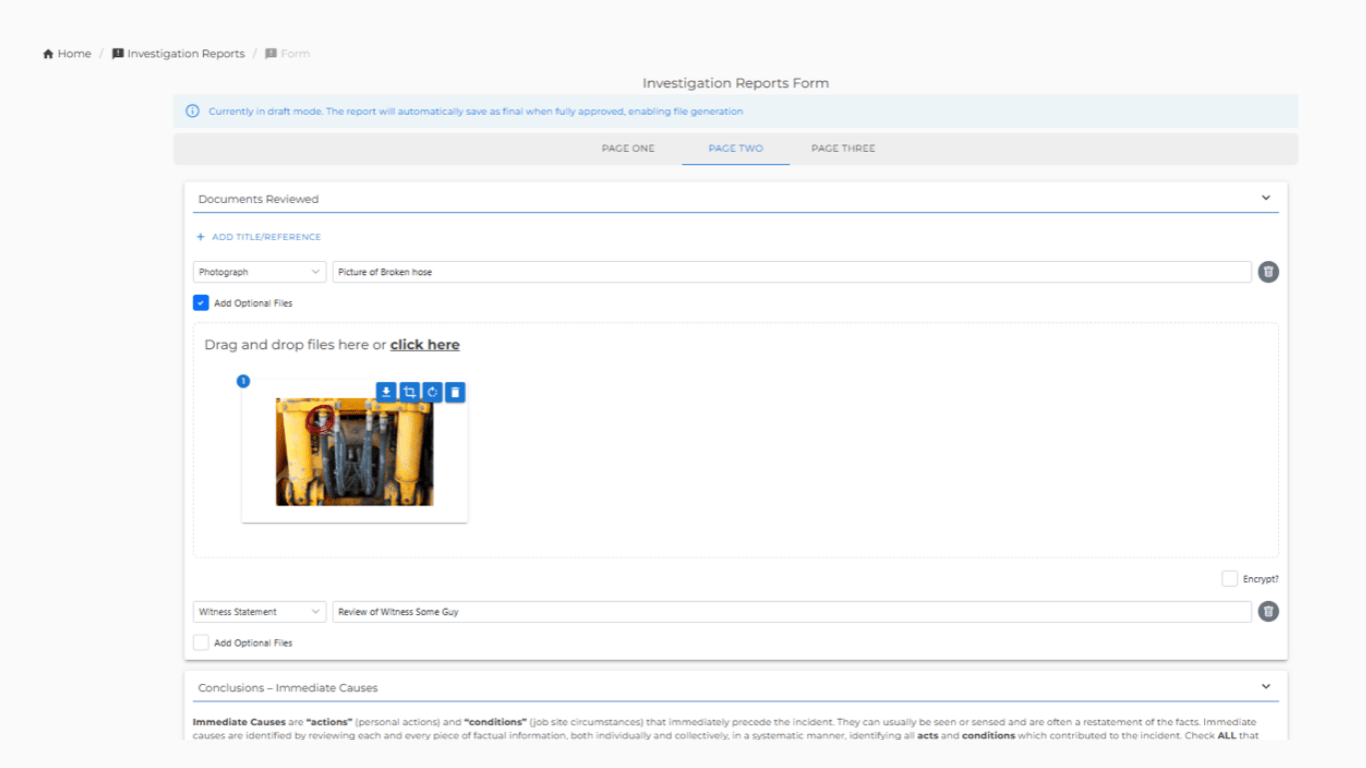Open Investigation Reports from the breadcrumb
Image resolution: width=1366 pixels, height=768 pixels.
(186, 53)
